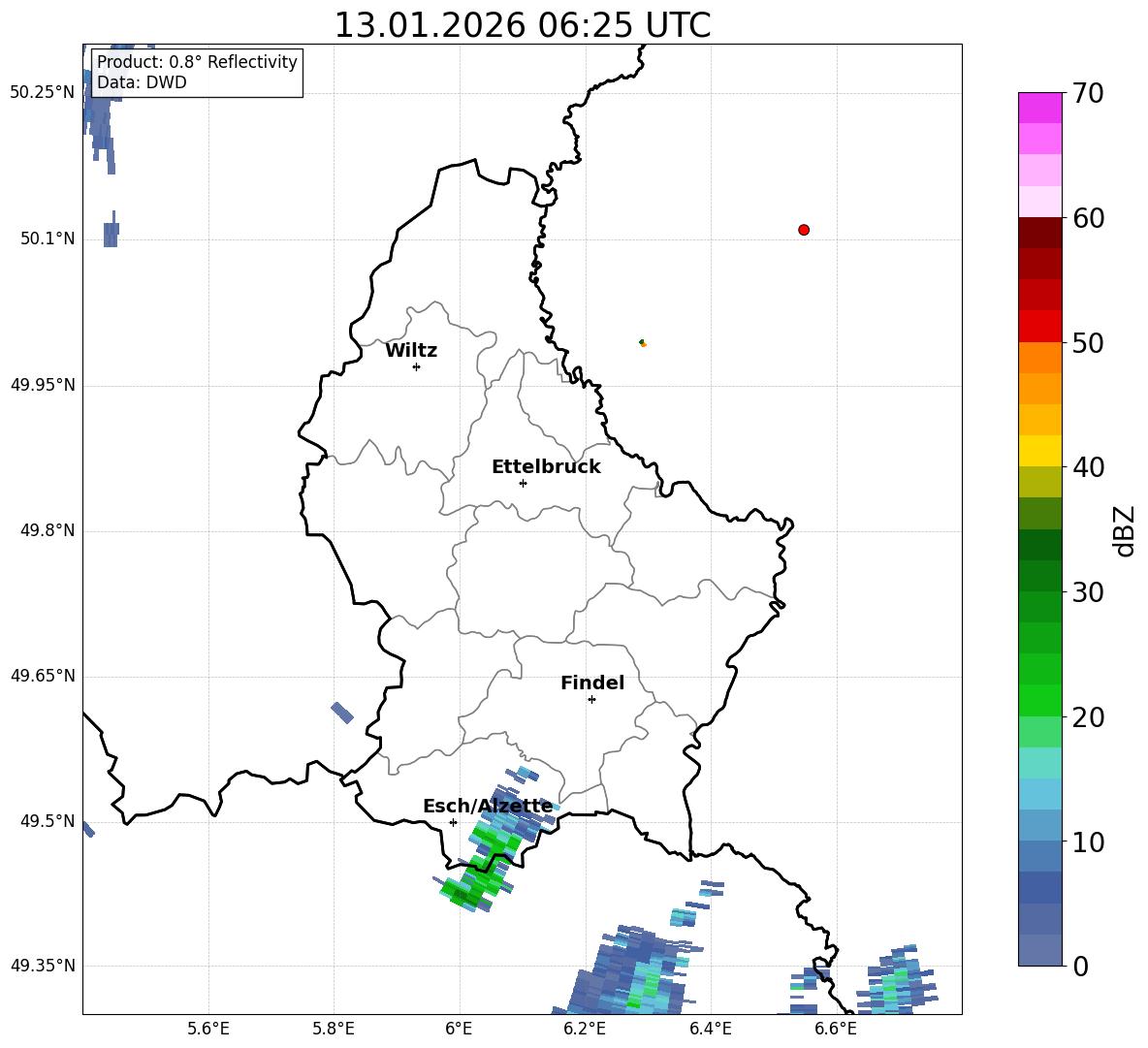This screenshot has height=1048, width=1148.
Task: Click the slate blue bottom swatch above 0
Action: [1039, 950]
